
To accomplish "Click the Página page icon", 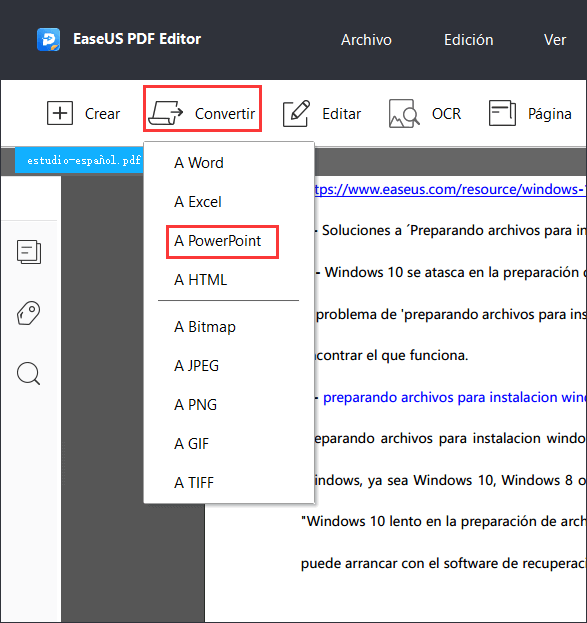I will coord(502,113).
